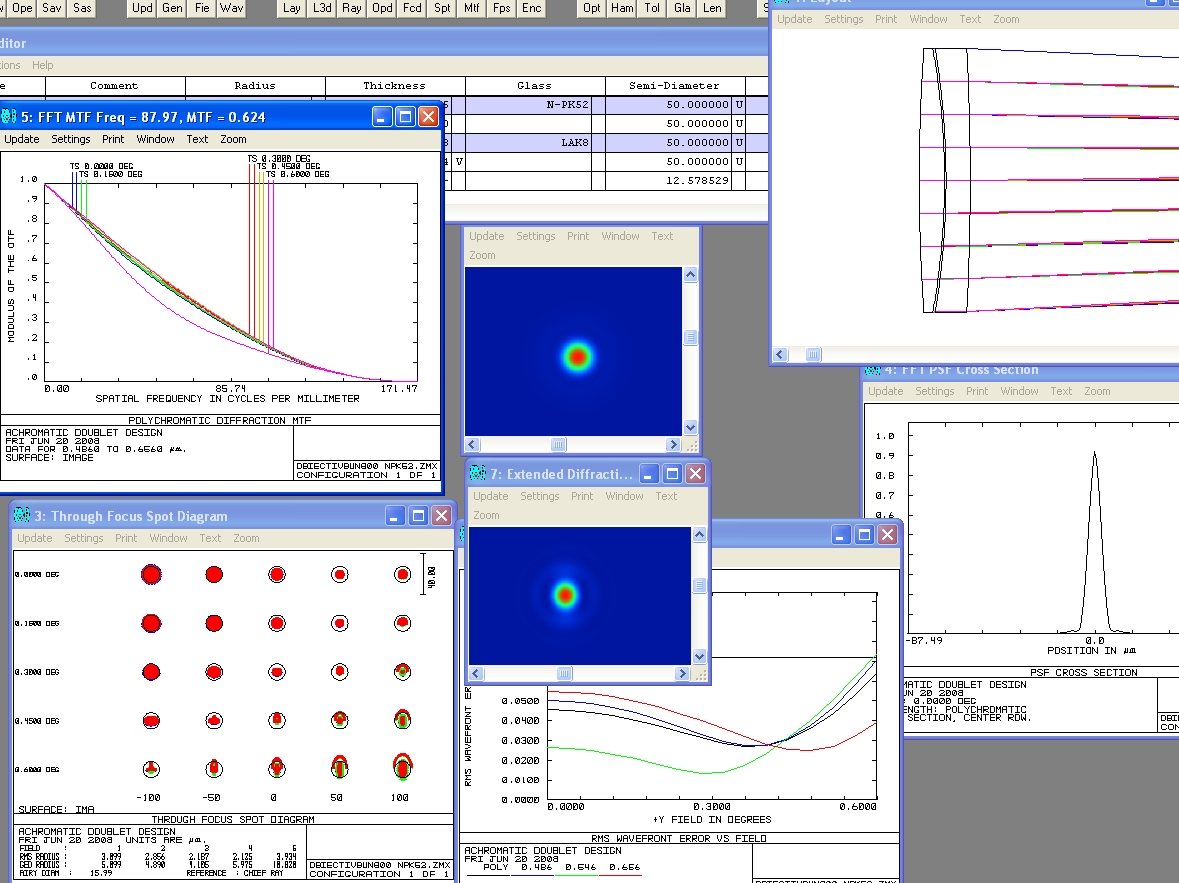Open Zoom menu in Spot Diagram window

(x=246, y=539)
